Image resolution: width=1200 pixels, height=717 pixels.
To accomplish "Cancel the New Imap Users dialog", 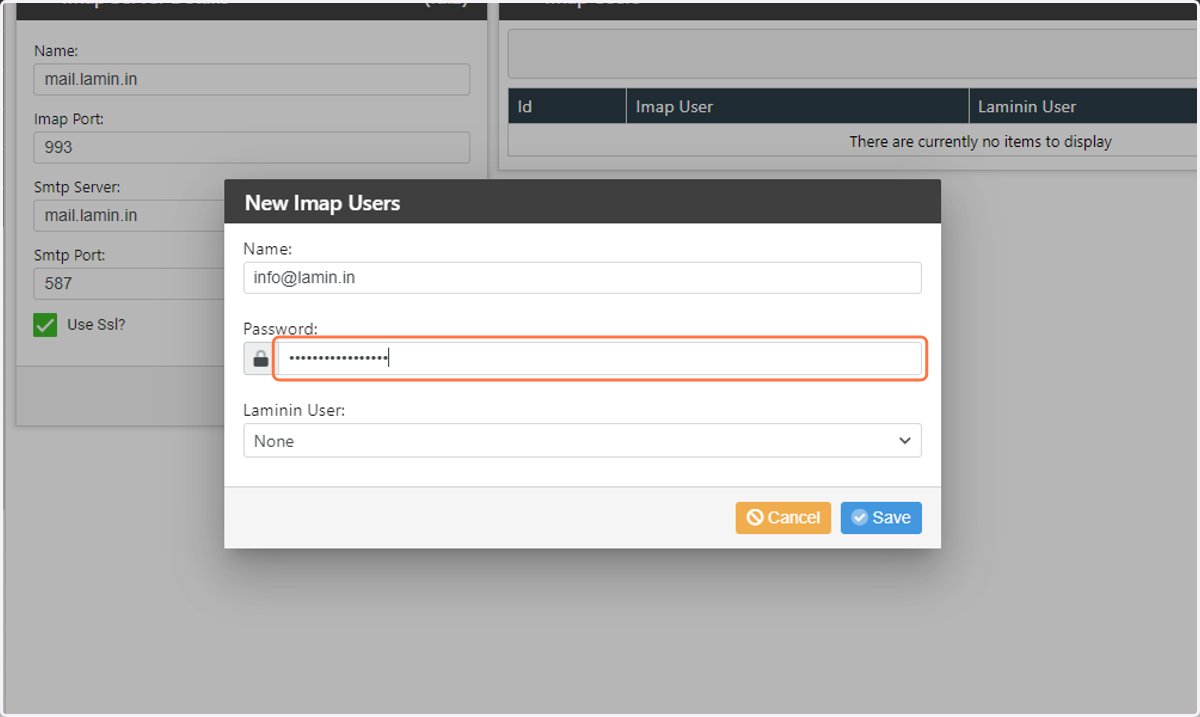I will coord(783,517).
